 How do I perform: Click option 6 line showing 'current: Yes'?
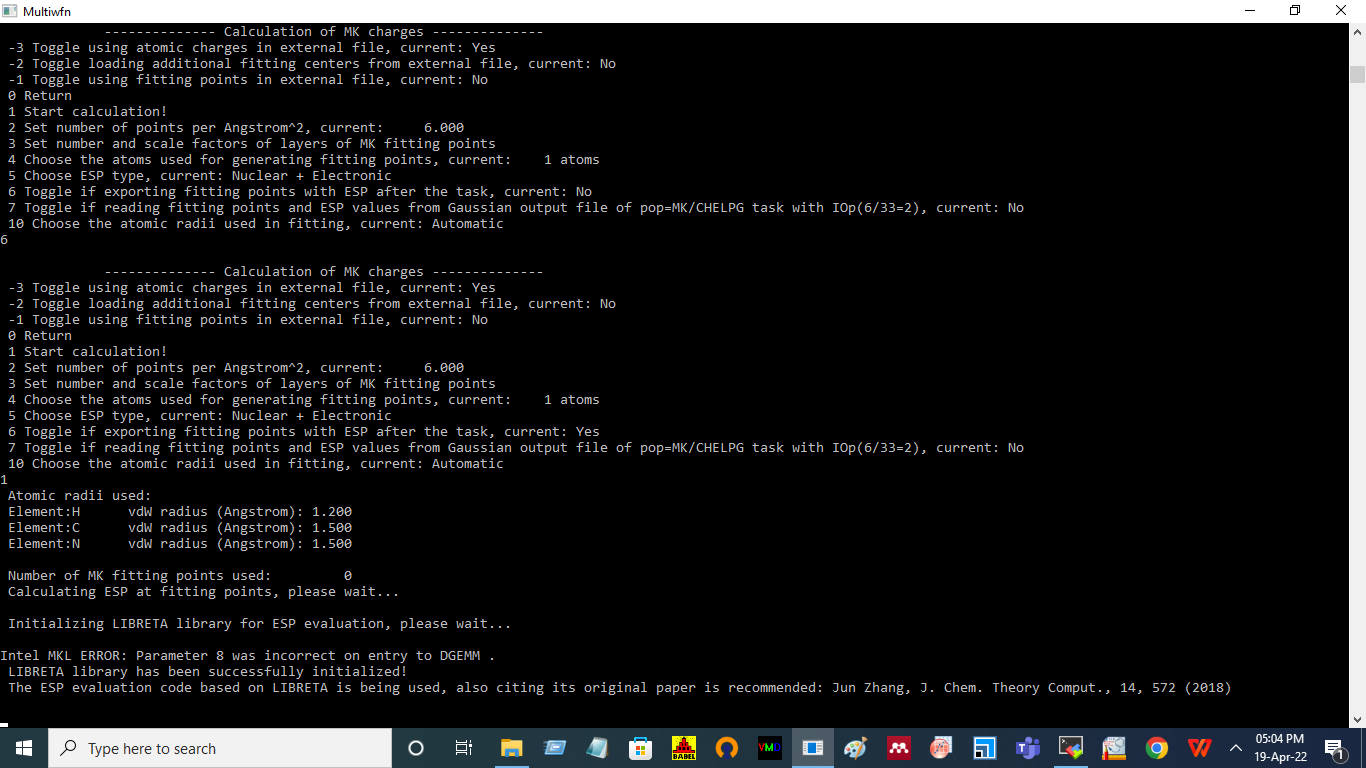pyautogui.click(x=304, y=431)
